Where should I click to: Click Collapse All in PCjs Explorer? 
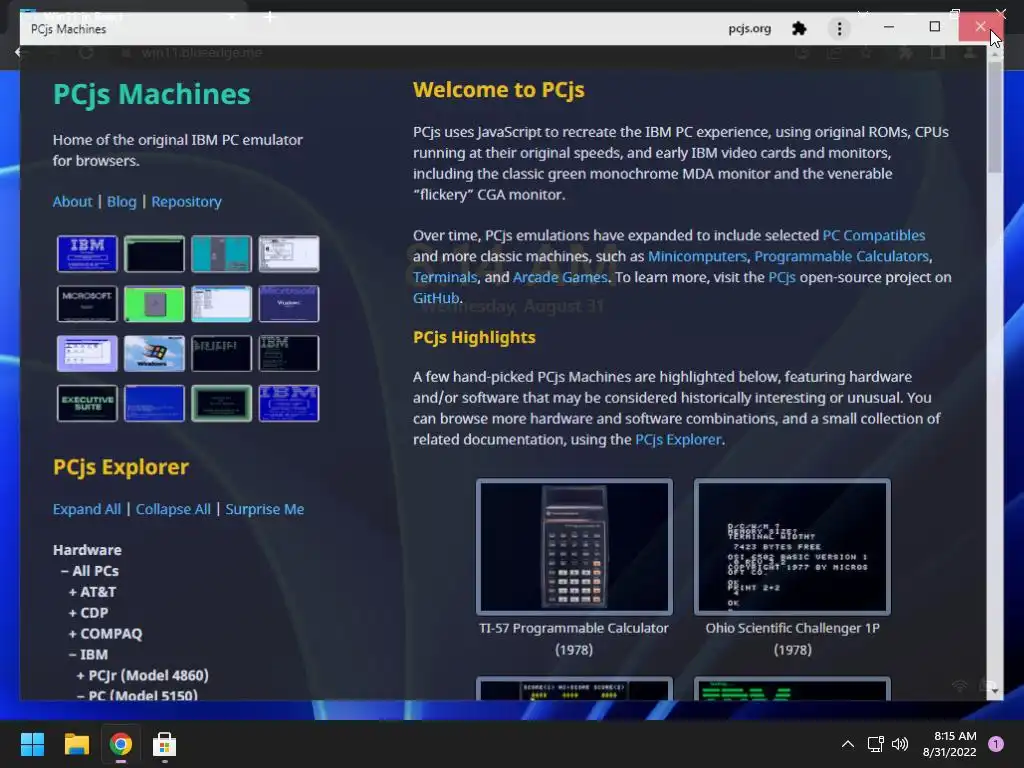[173, 509]
